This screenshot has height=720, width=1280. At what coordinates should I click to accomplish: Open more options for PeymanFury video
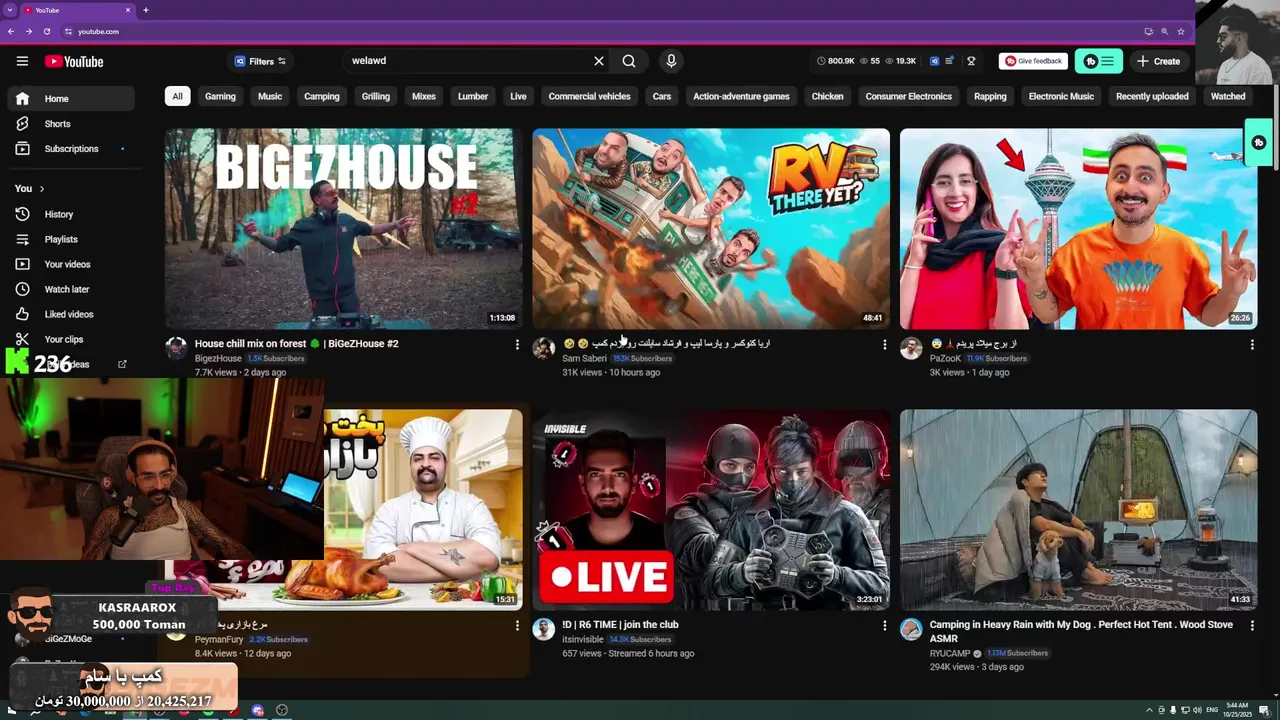click(x=517, y=625)
